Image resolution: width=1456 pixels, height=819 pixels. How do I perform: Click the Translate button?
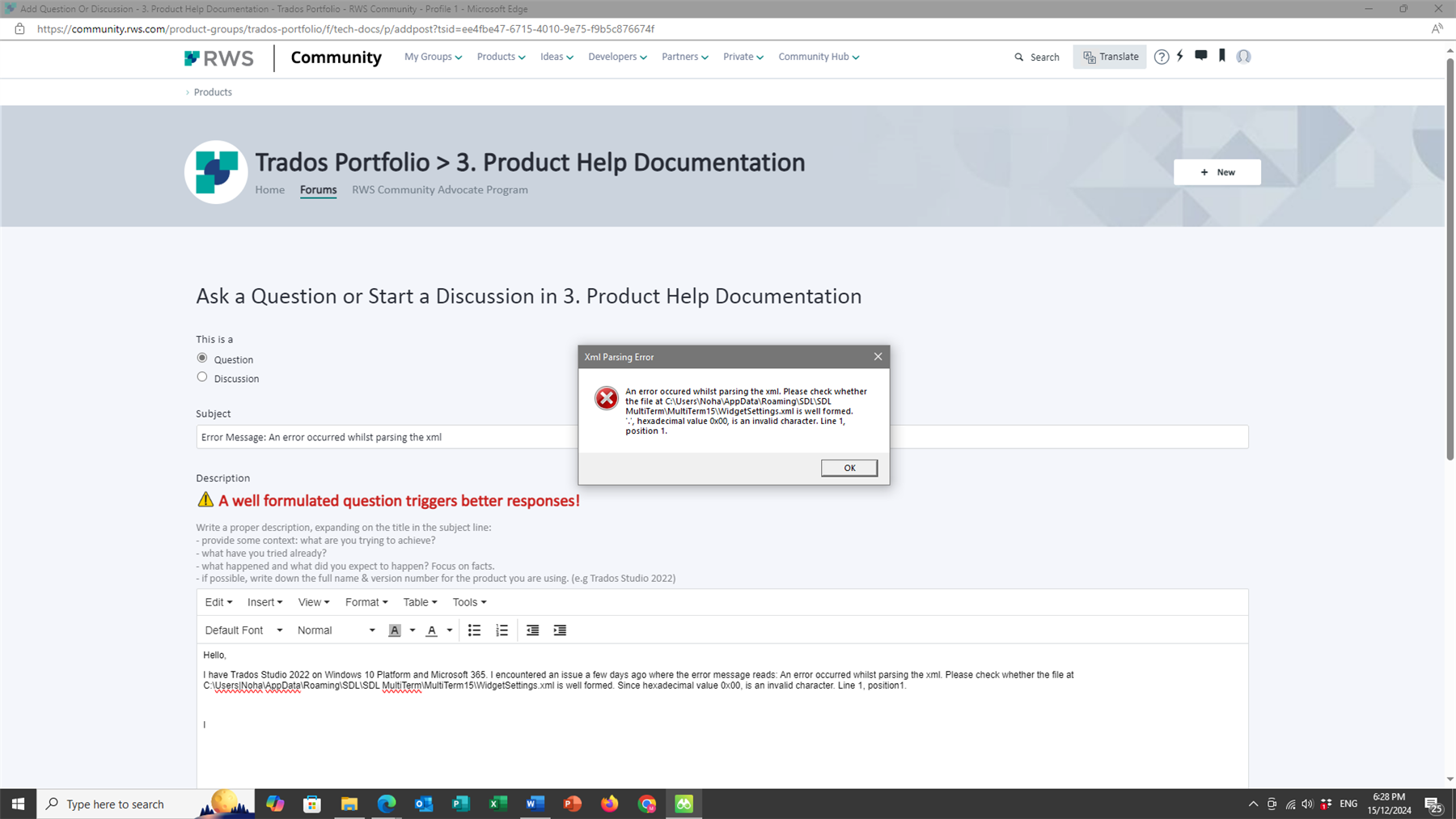pyautogui.click(x=1110, y=57)
